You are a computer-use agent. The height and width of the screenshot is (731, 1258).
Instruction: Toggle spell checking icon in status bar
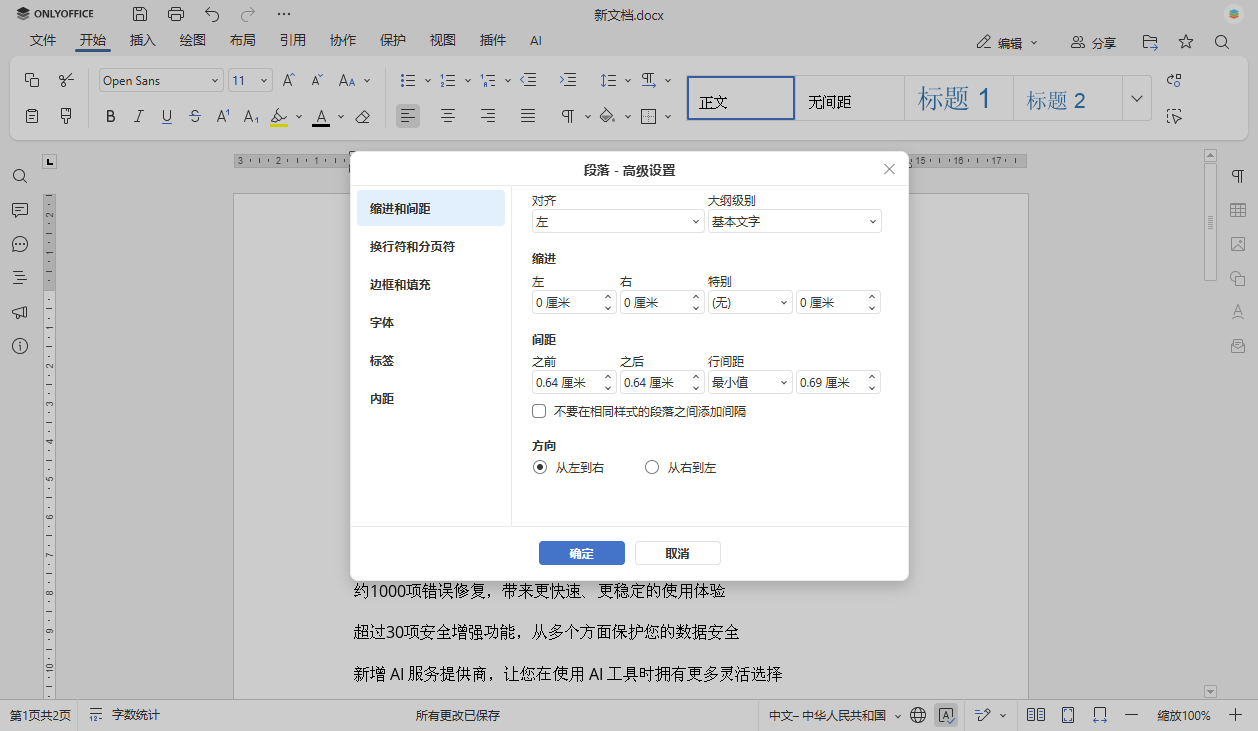click(x=946, y=715)
